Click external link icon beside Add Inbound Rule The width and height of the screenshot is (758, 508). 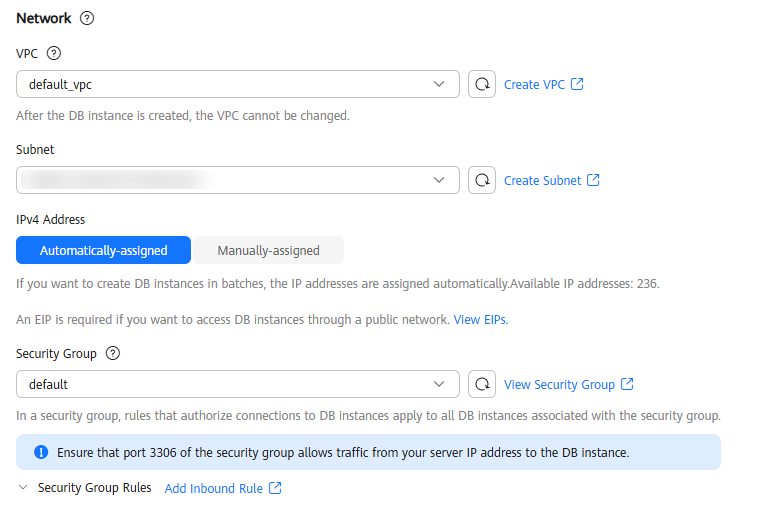tap(275, 488)
